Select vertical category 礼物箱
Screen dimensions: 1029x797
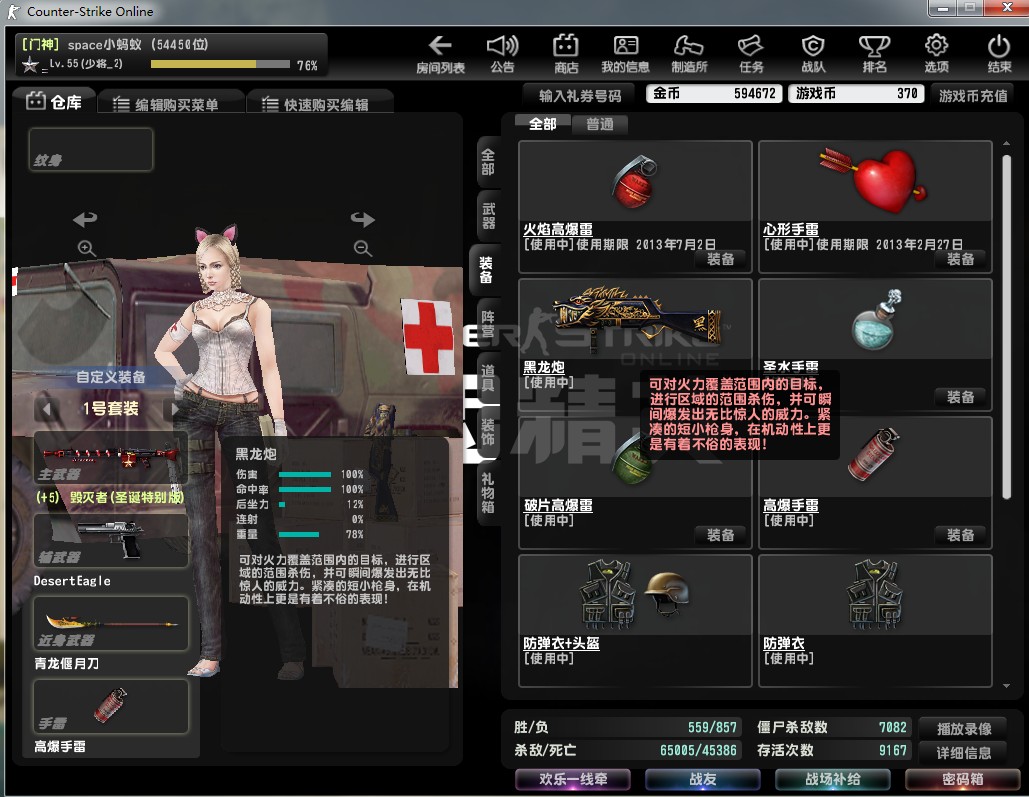click(x=488, y=494)
